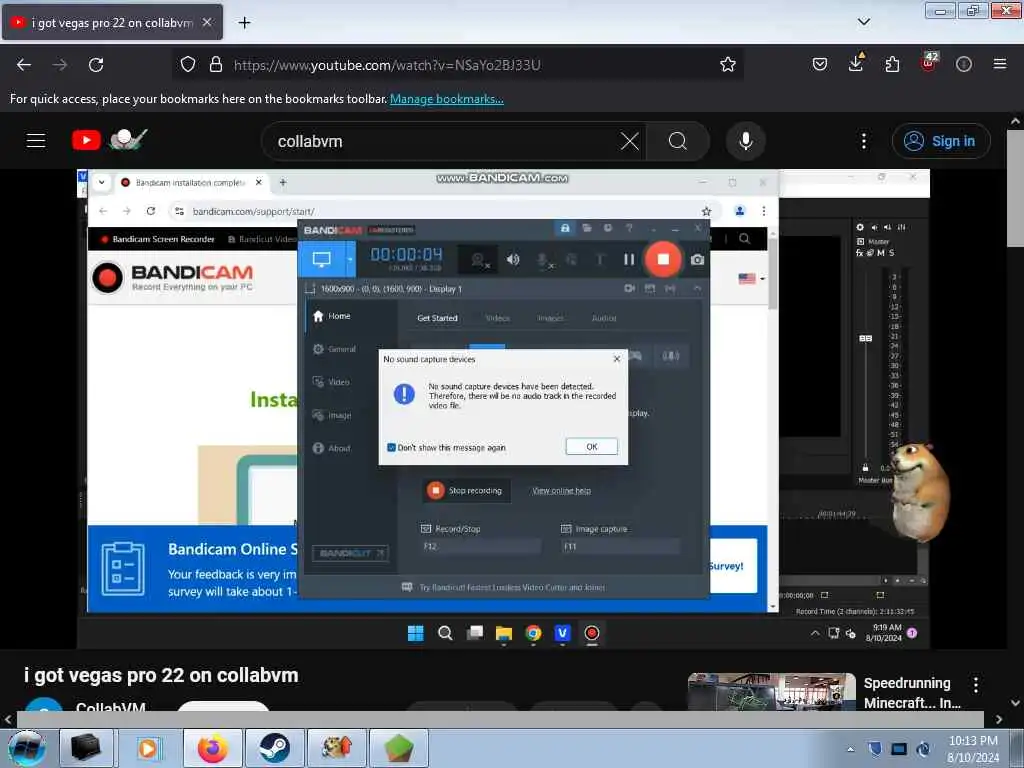This screenshot has height=768, width=1024.
Task: Show hidden system tray icons arrow
Action: pyautogui.click(x=850, y=749)
